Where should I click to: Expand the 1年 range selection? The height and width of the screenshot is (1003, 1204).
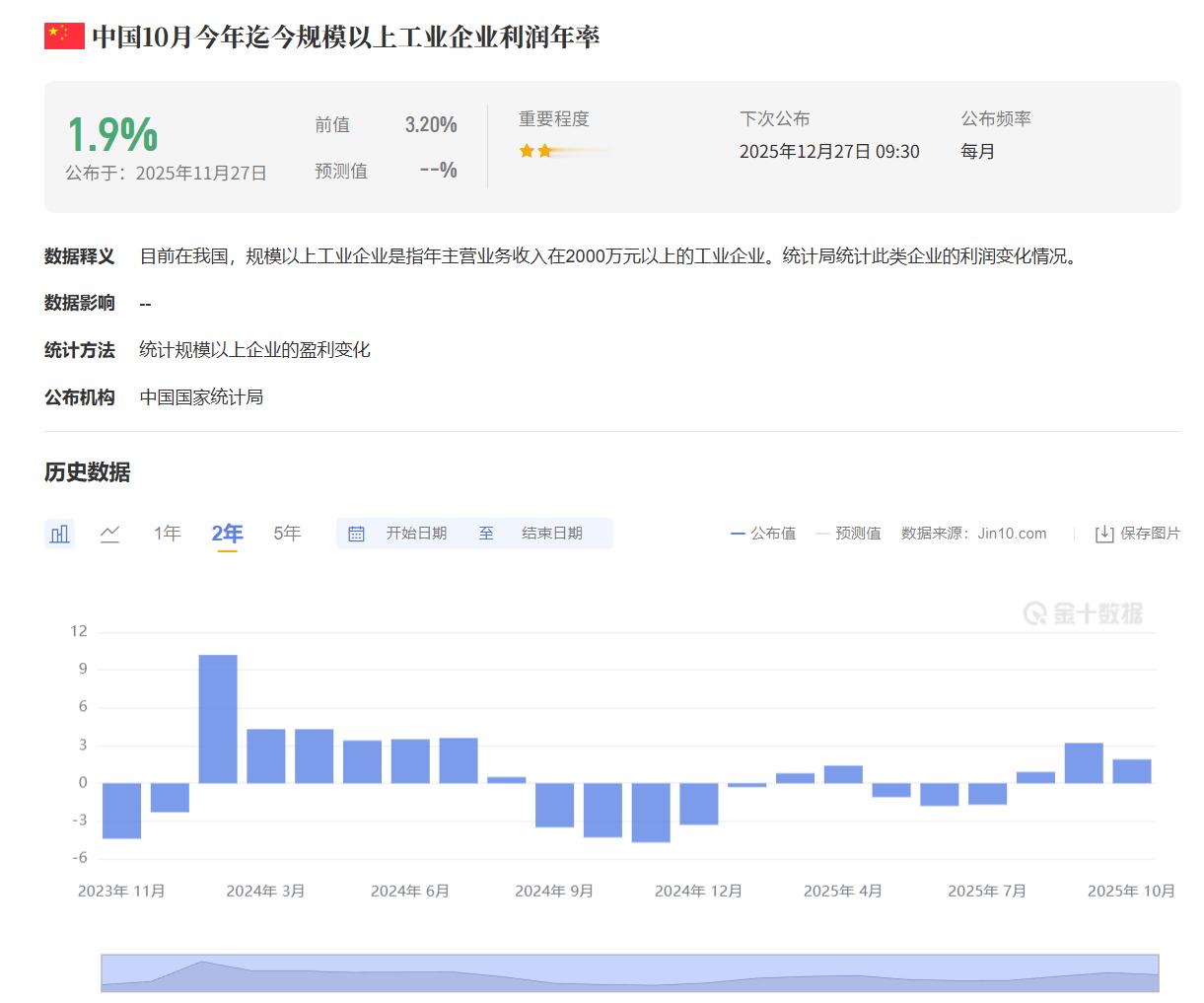(x=166, y=533)
